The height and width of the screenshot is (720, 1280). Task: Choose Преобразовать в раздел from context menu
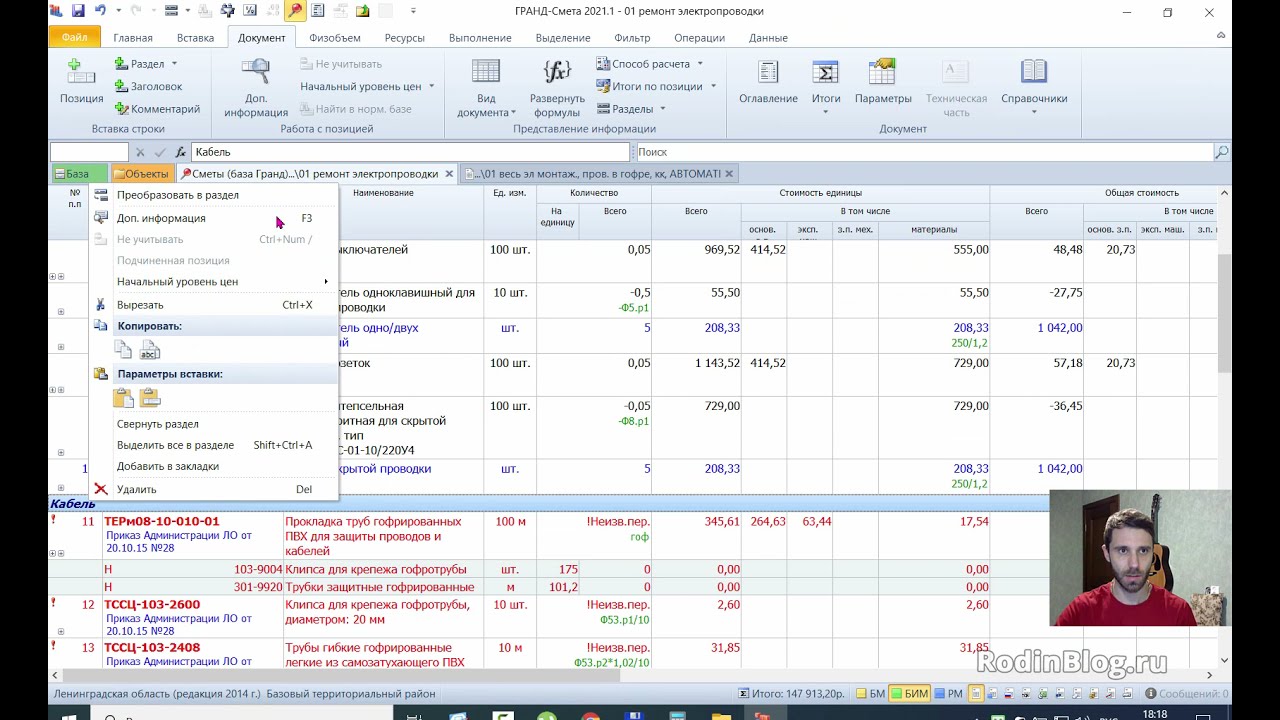214,195
